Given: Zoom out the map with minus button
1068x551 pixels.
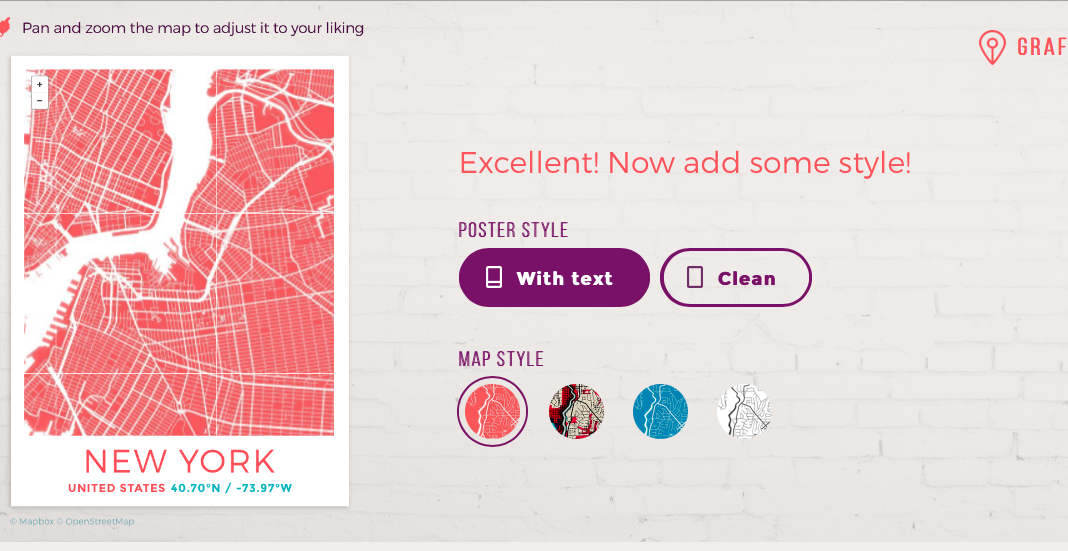Looking at the screenshot, I should tap(40, 100).
